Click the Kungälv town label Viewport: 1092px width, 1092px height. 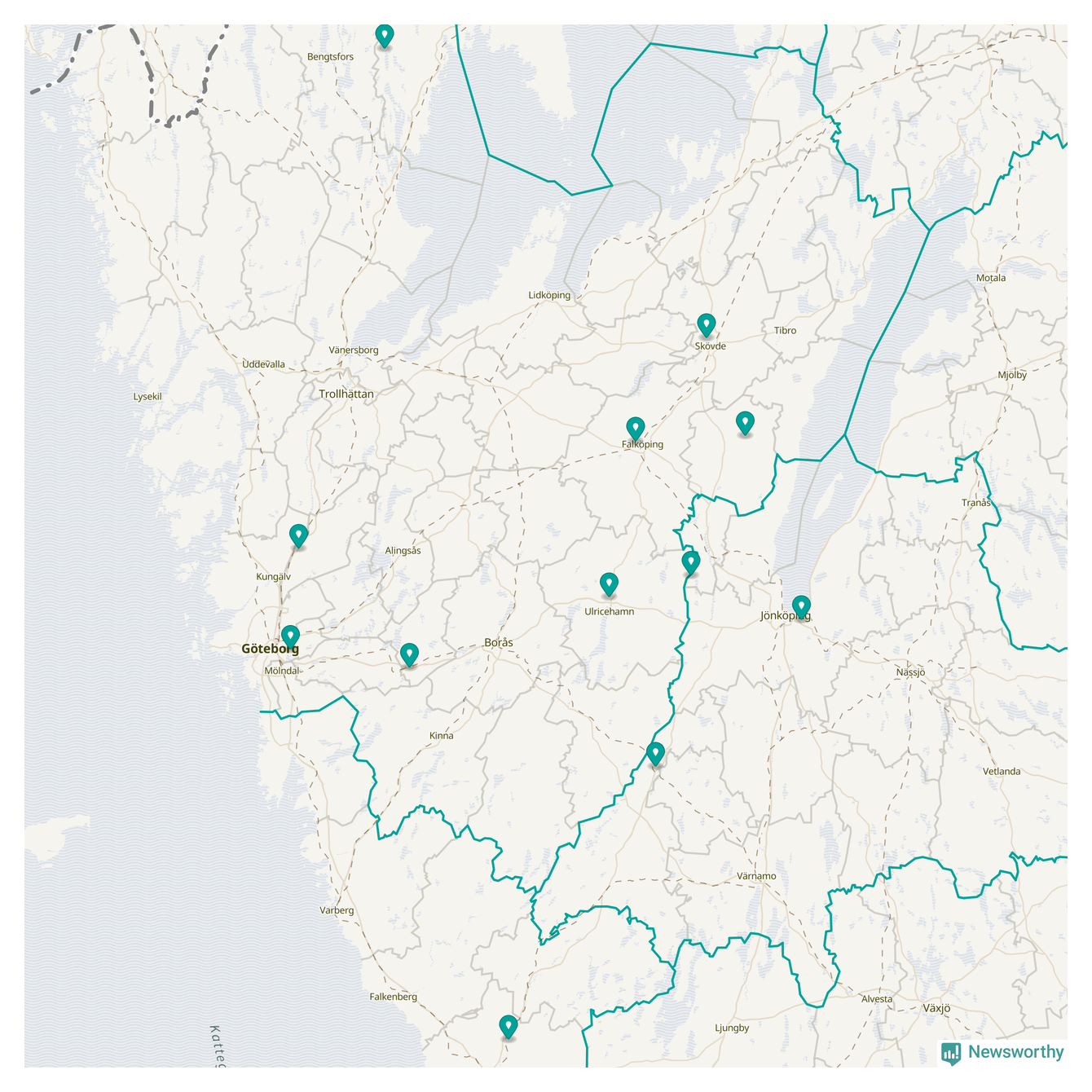pos(273,577)
